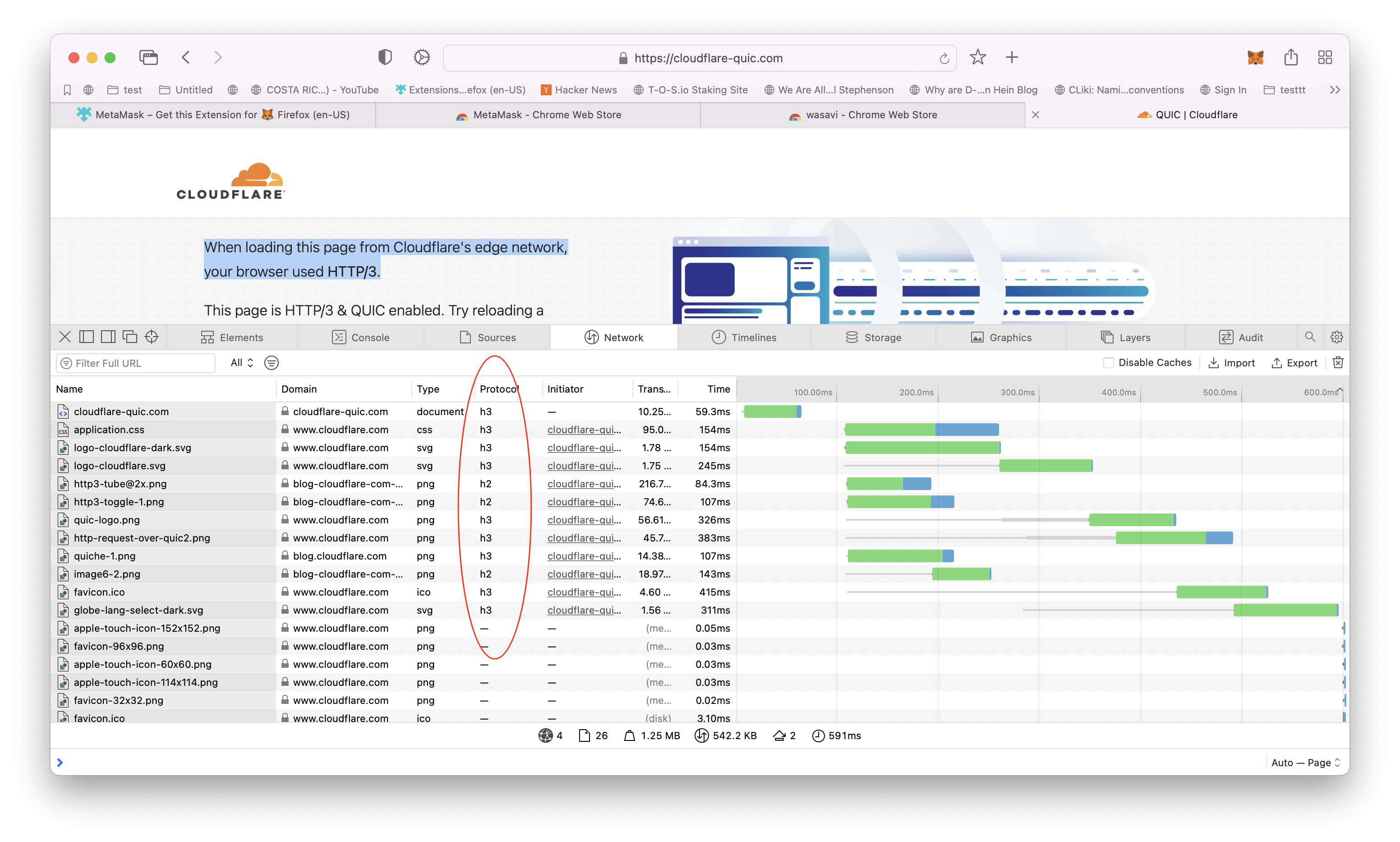Click the 591ms load time status icon
The image size is (1400, 842).
(x=818, y=736)
